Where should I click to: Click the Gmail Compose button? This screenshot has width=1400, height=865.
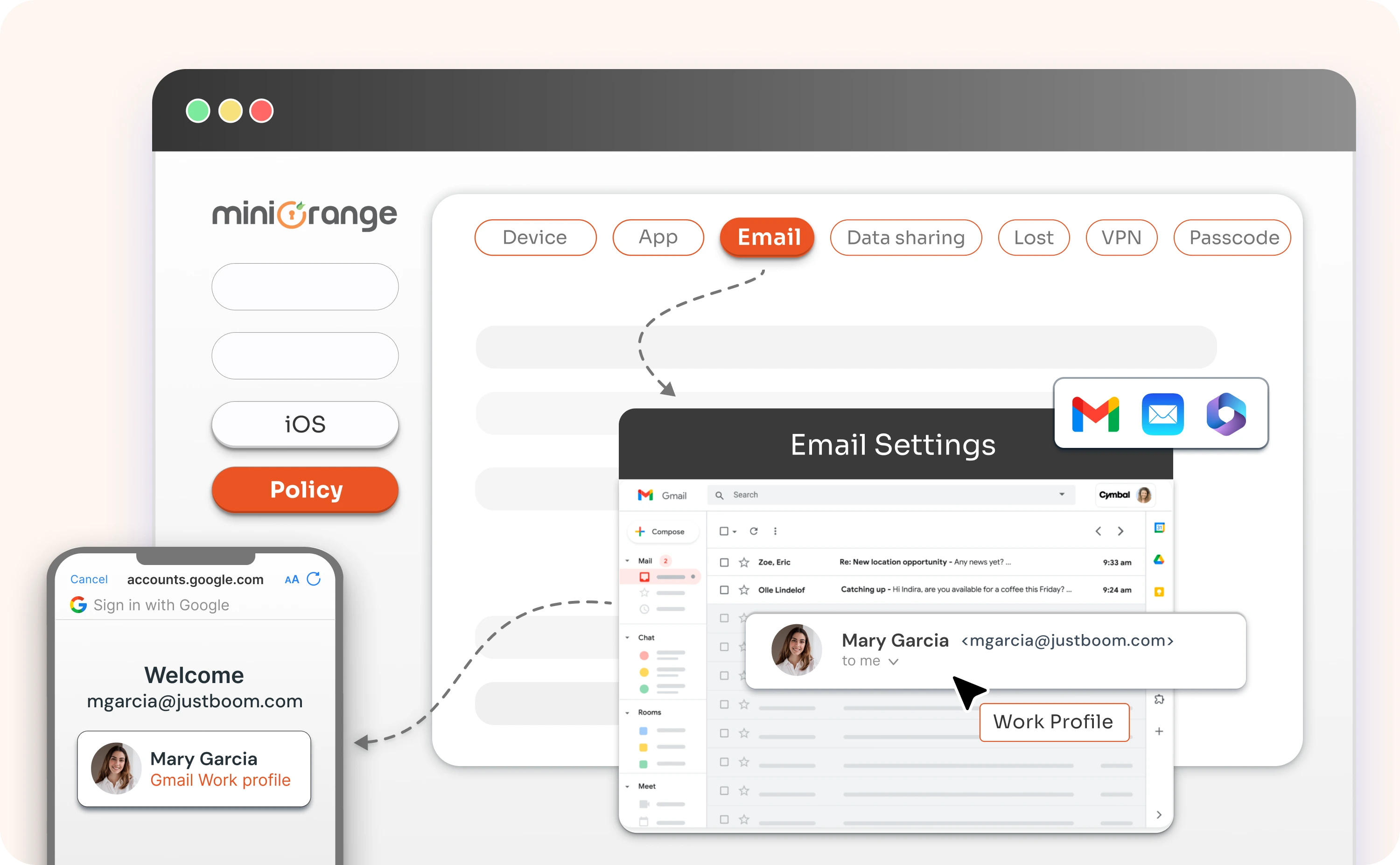pos(658,530)
